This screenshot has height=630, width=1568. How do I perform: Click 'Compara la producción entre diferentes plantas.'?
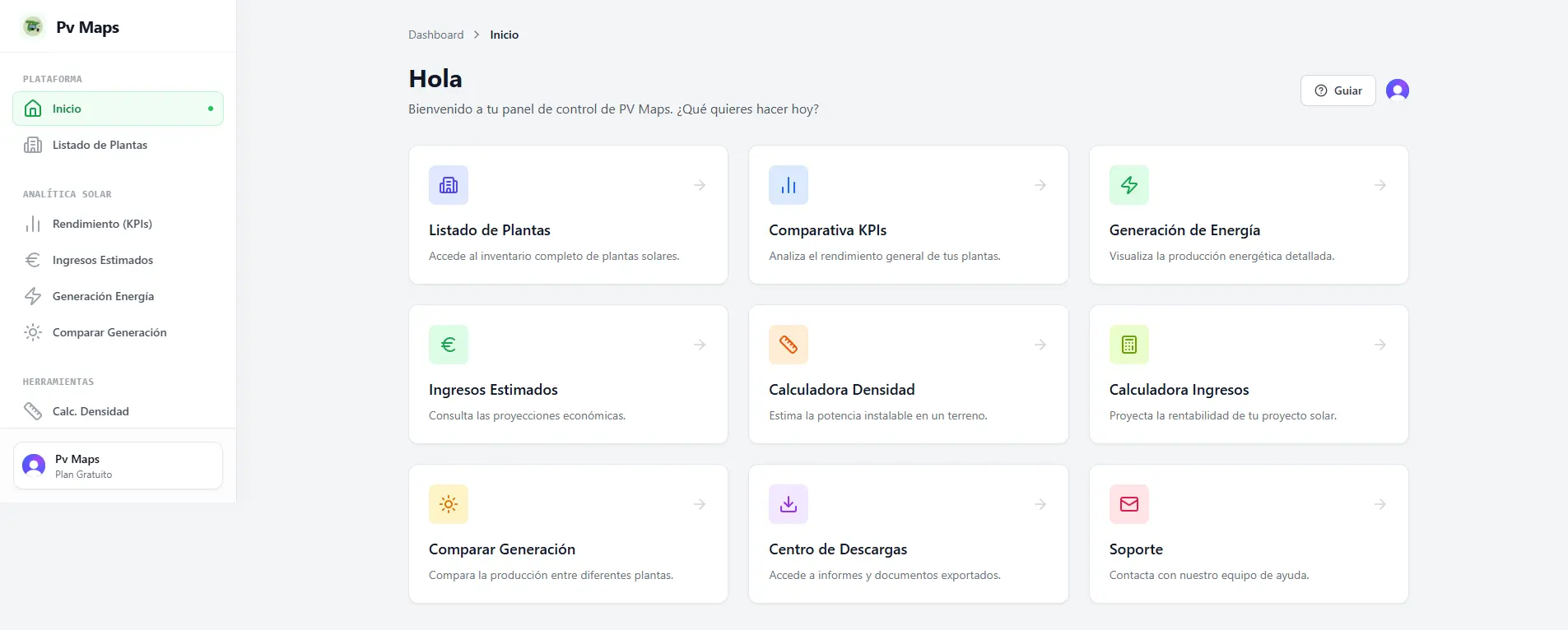click(551, 575)
